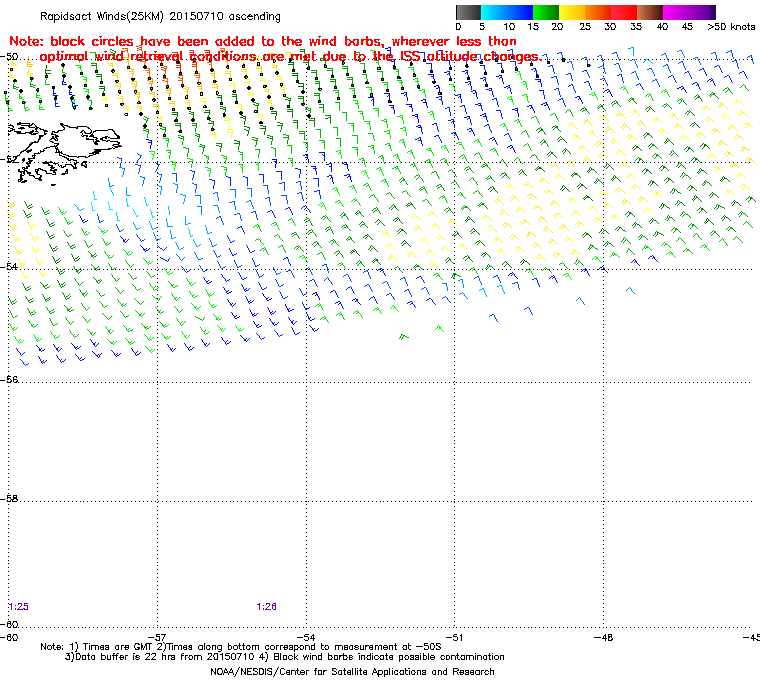Click the '-54' longitude label at bottom

coord(306,637)
